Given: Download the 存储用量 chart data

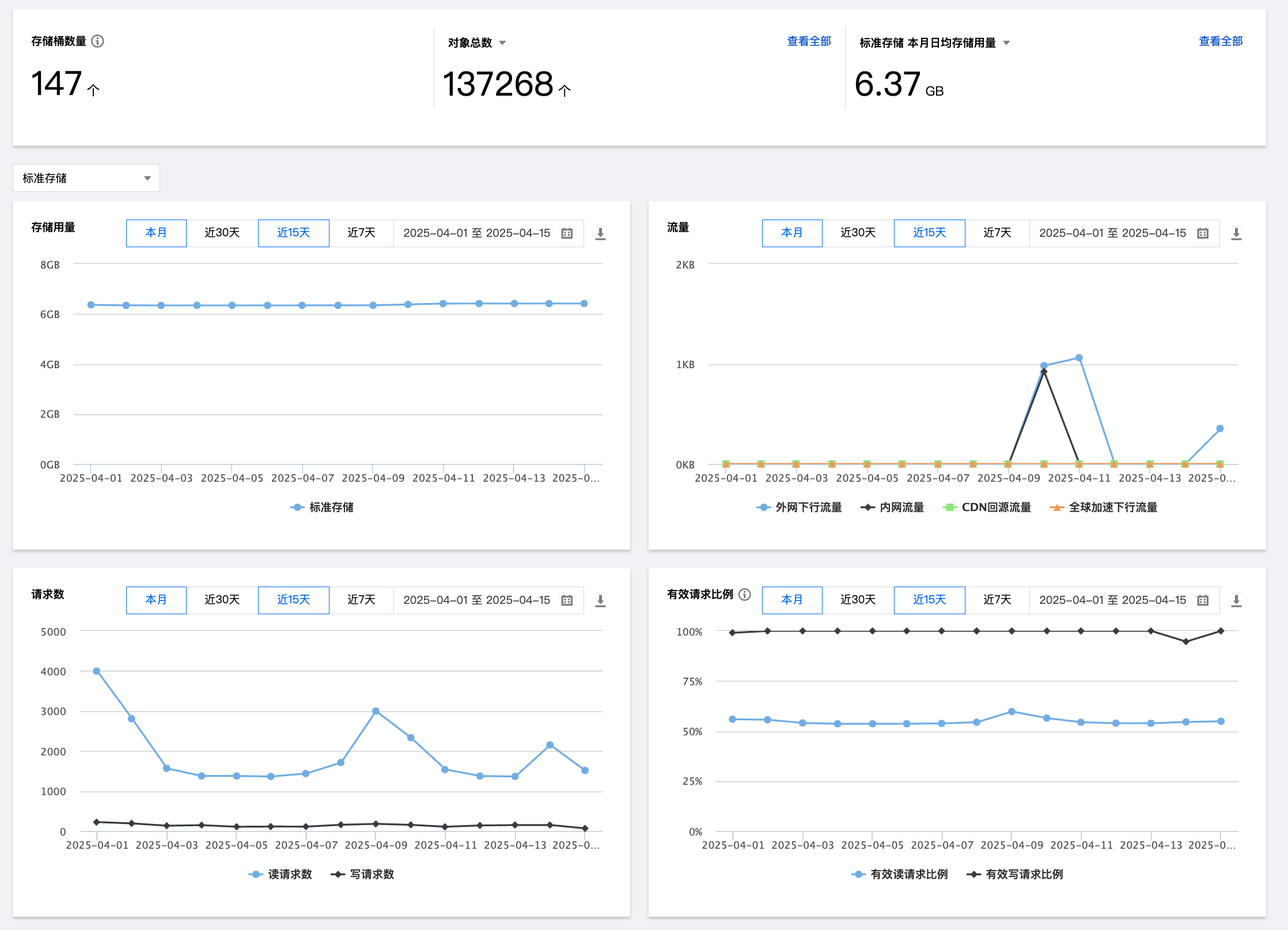Looking at the screenshot, I should tap(600, 233).
